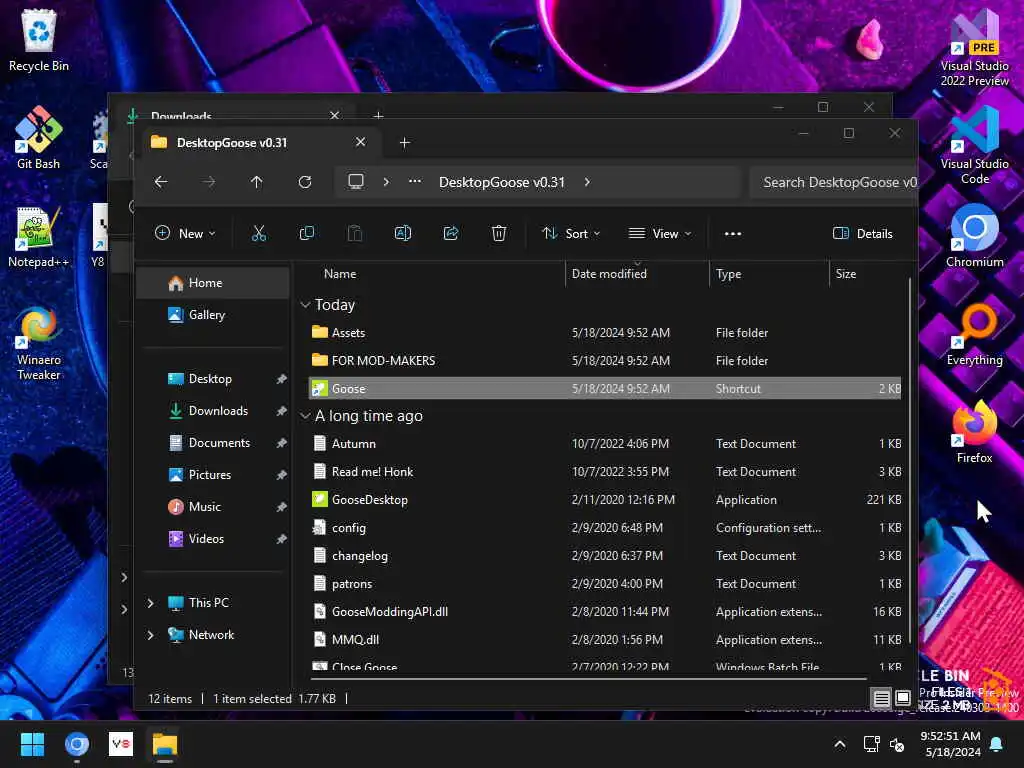The width and height of the screenshot is (1024, 768).
Task: Sort by the Date modified column header
Action: click(637, 274)
